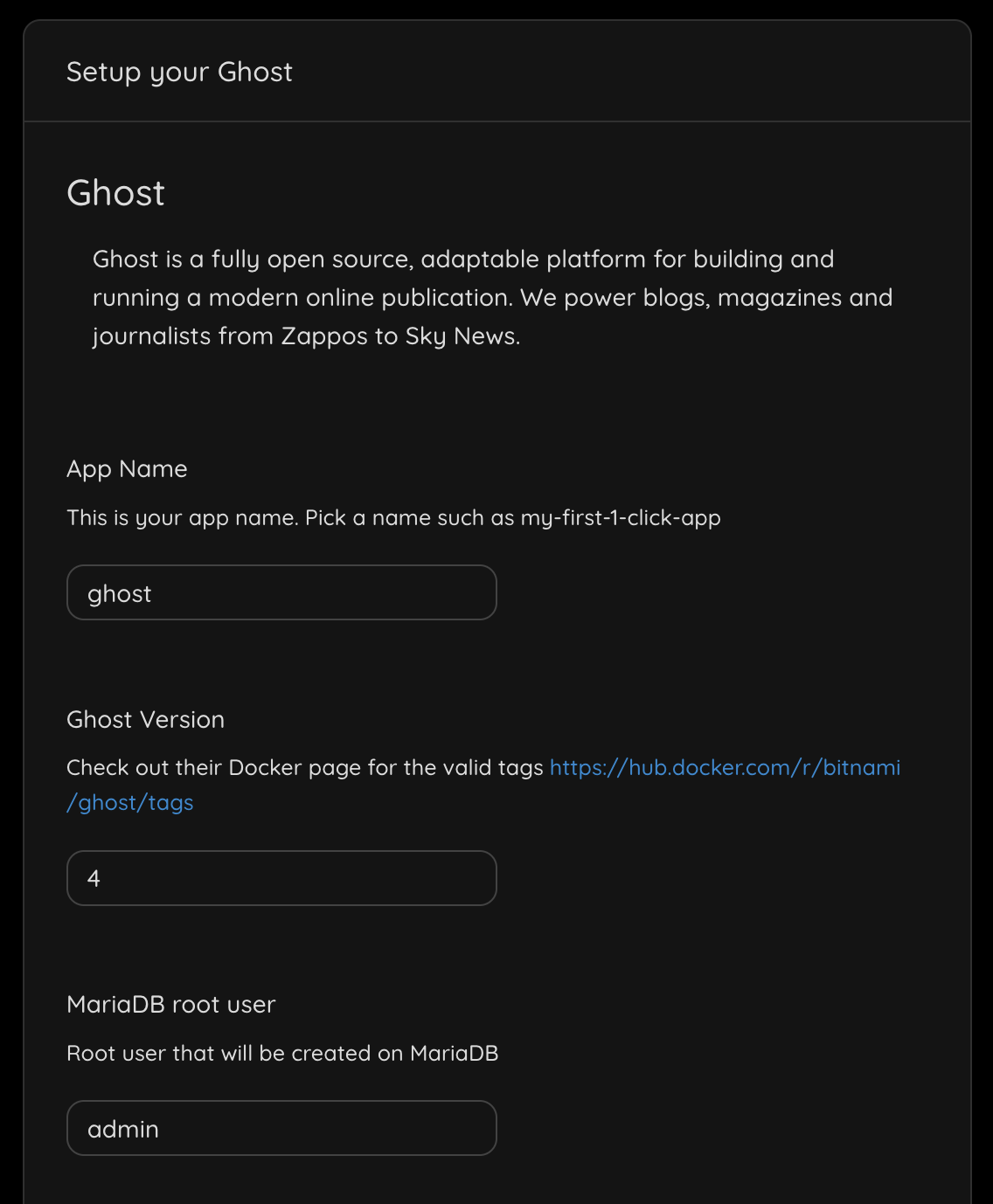Image resolution: width=993 pixels, height=1204 pixels.
Task: Click the 'App Name' field label
Action: tap(127, 469)
